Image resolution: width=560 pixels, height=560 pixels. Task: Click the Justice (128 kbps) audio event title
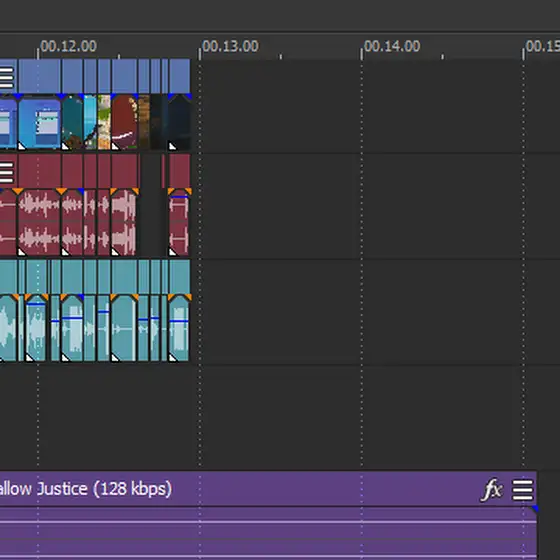tap(104, 489)
